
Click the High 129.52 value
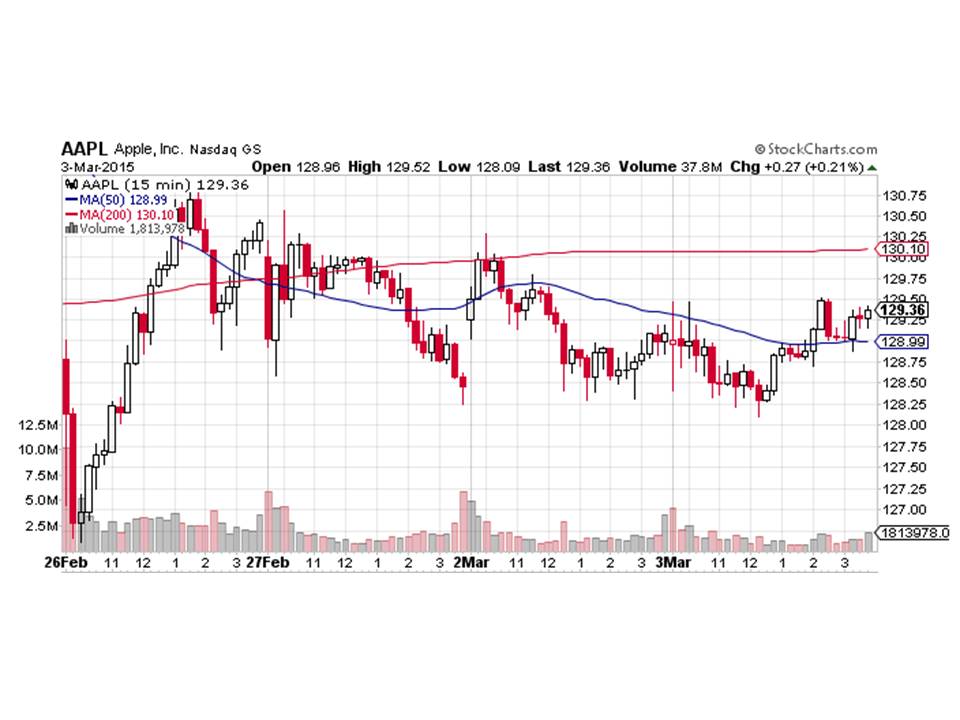[389, 167]
